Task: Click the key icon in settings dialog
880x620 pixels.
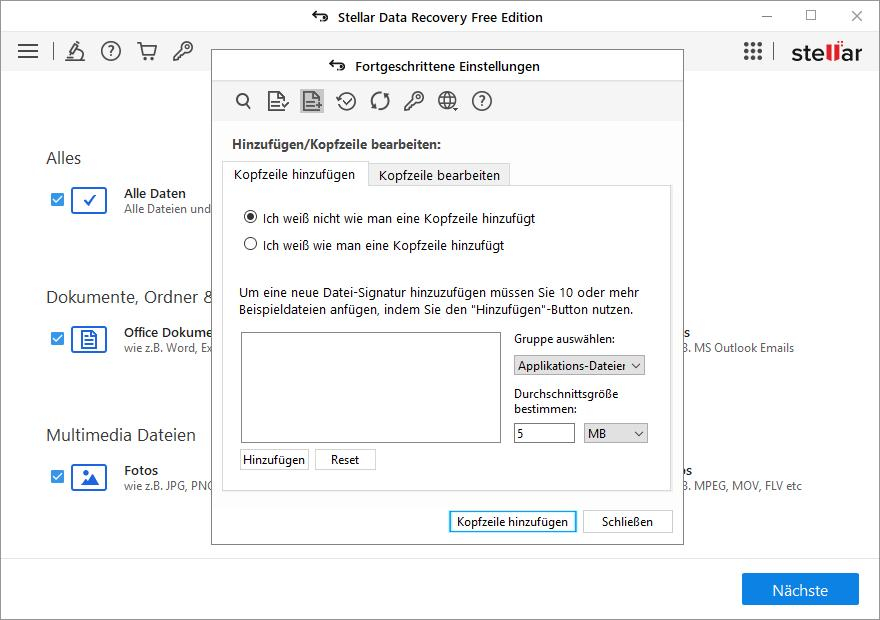Action: (x=414, y=101)
